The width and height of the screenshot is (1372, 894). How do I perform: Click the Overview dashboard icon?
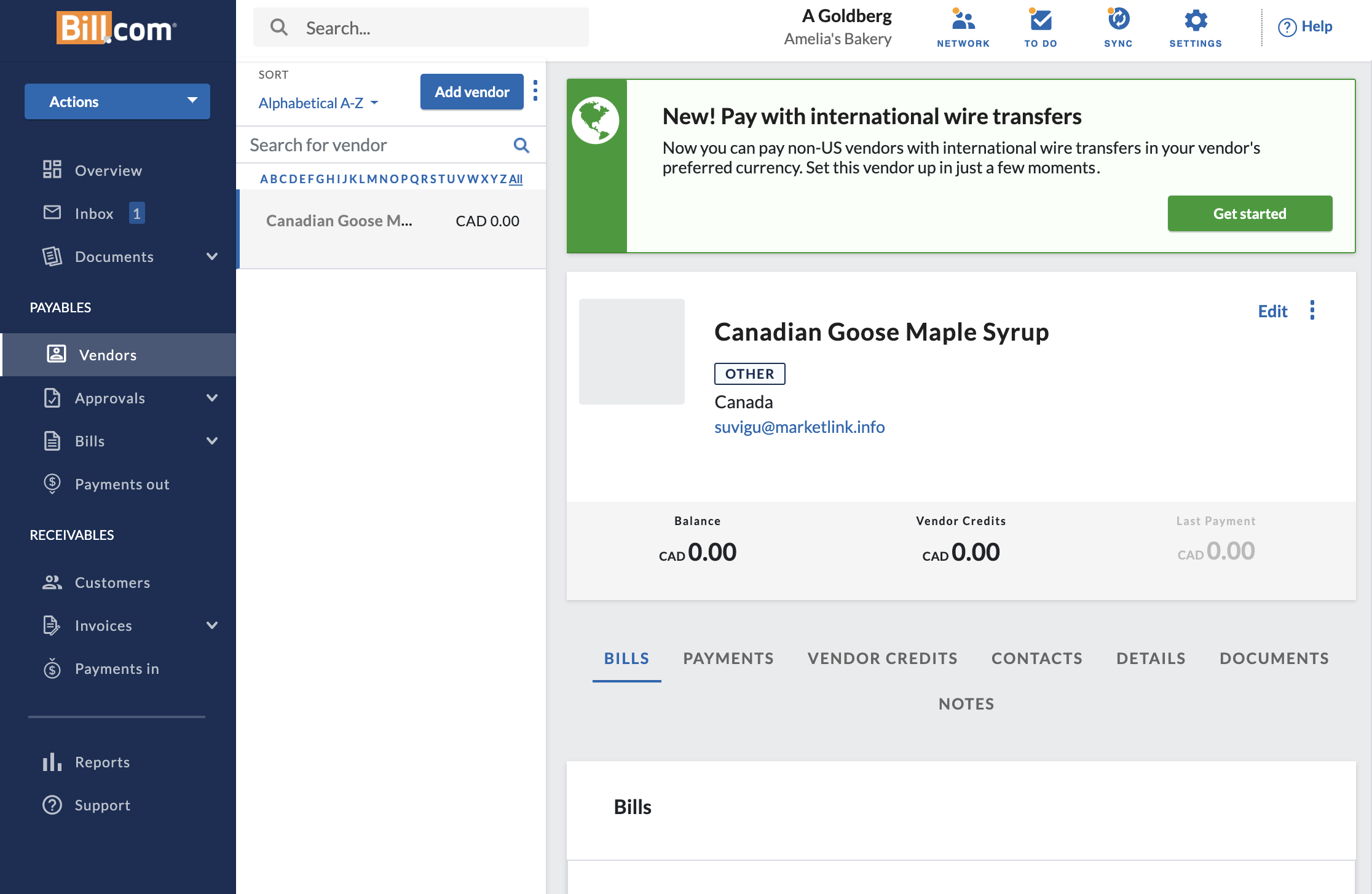pyautogui.click(x=52, y=170)
